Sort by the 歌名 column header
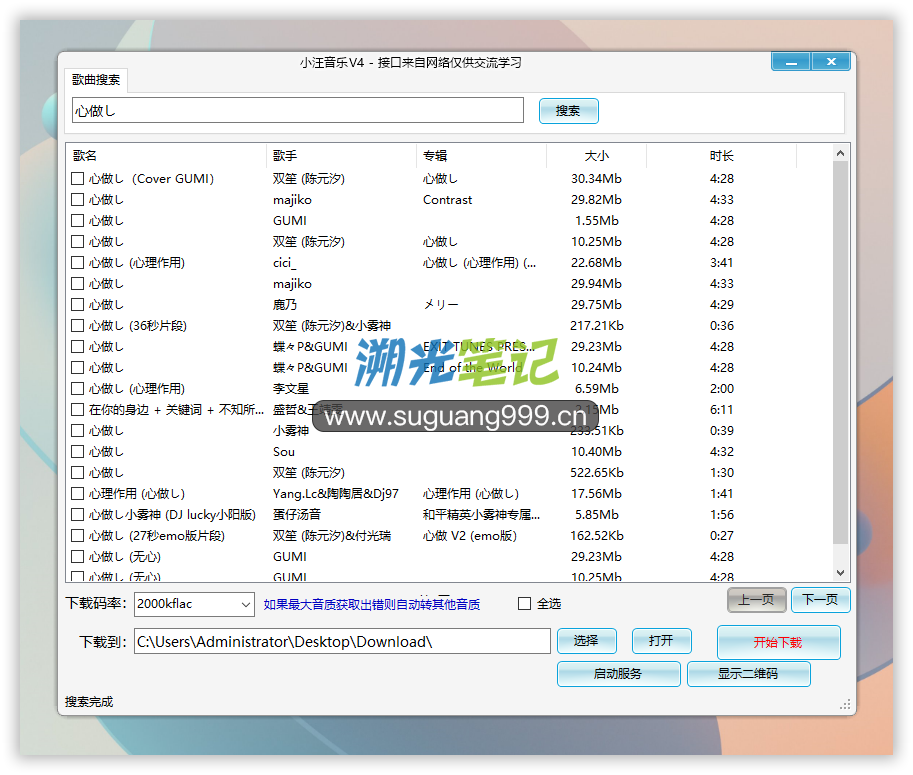This screenshot has height=775, width=913. coord(166,155)
